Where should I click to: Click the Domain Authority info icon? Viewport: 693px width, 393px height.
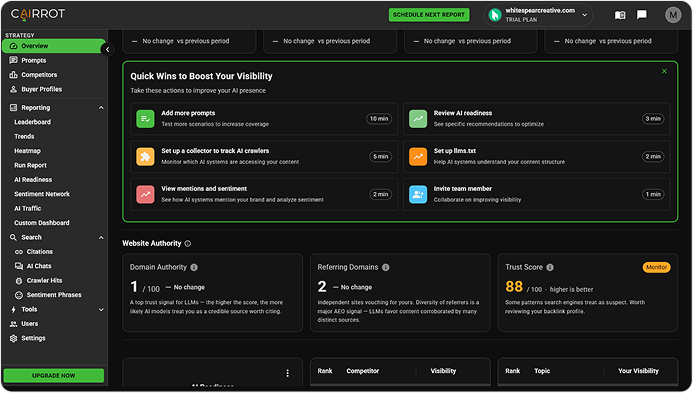tap(194, 267)
